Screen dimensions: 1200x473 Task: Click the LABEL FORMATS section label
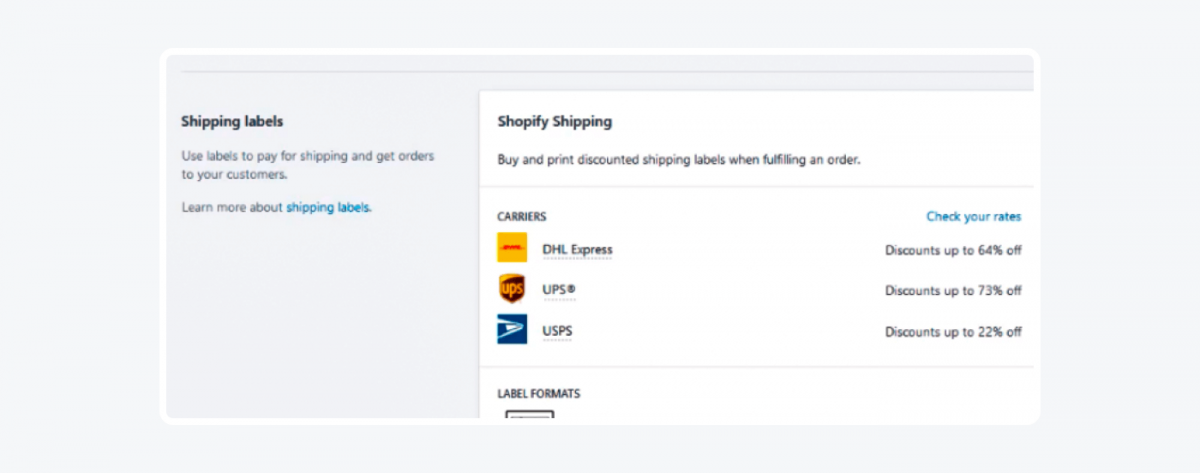[539, 394]
